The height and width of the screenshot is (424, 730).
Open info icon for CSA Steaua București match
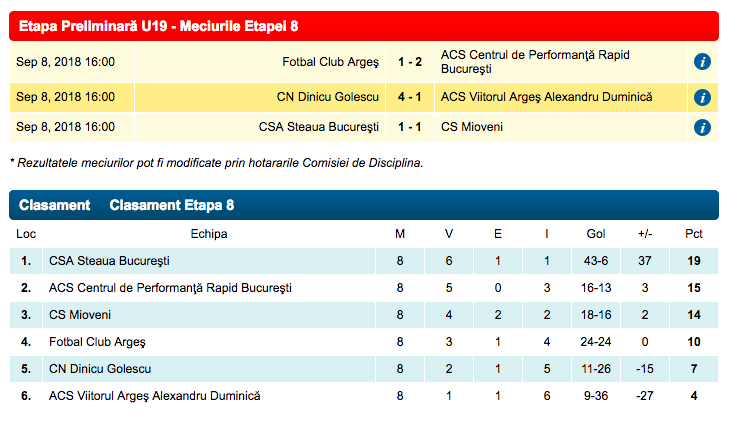pos(702,127)
